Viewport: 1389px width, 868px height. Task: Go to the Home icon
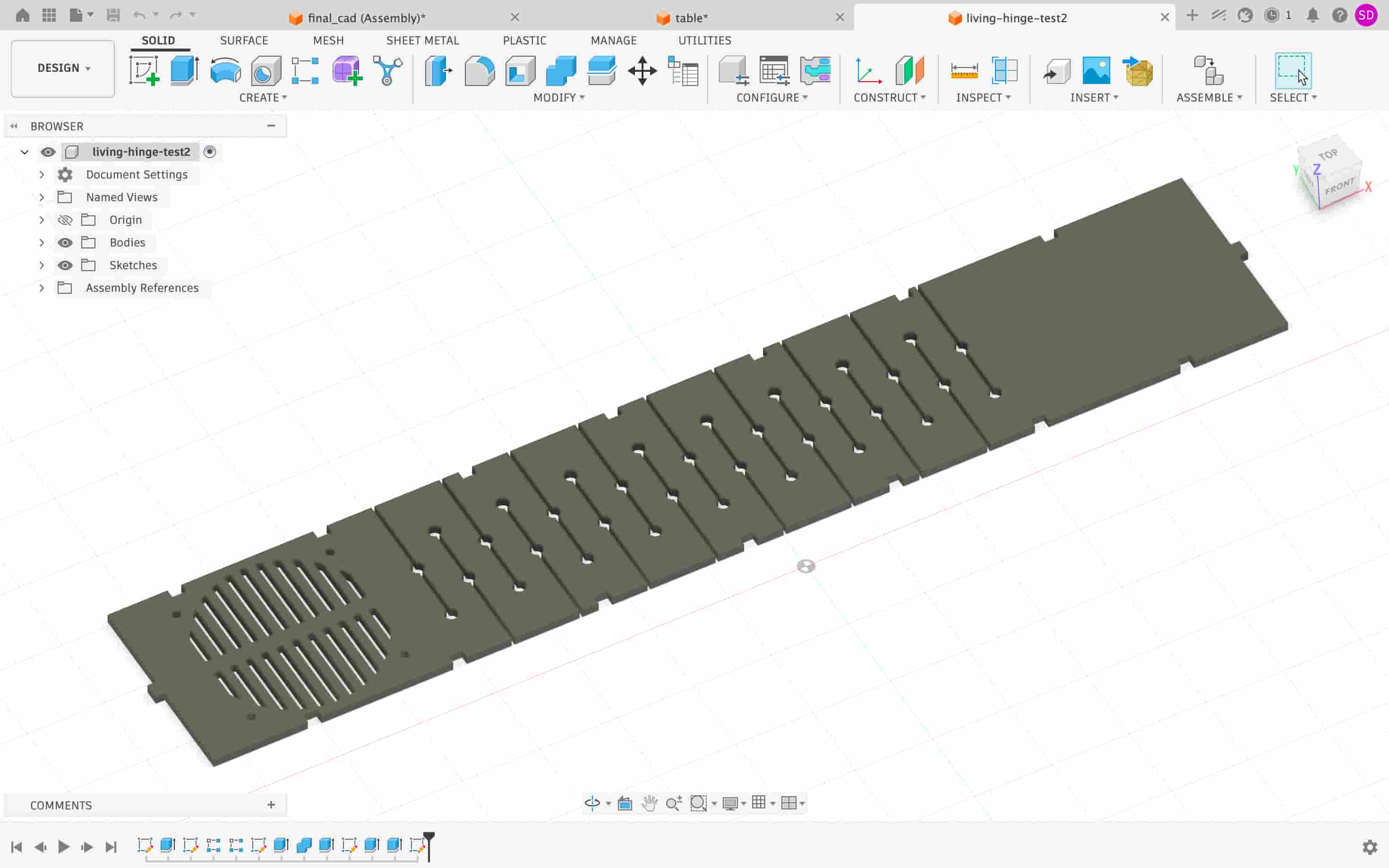point(22,16)
